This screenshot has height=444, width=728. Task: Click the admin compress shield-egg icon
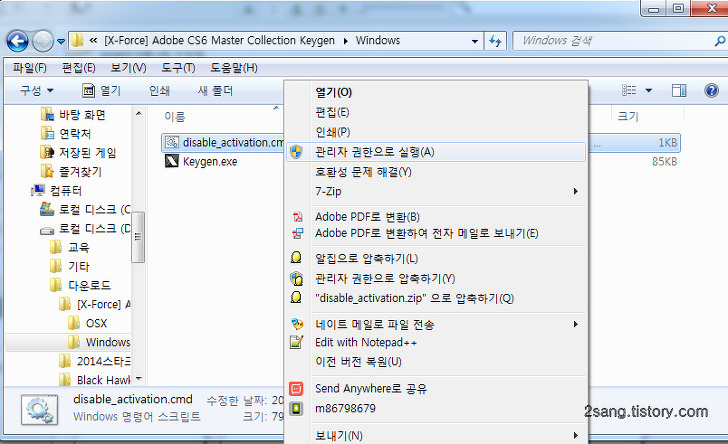296,278
